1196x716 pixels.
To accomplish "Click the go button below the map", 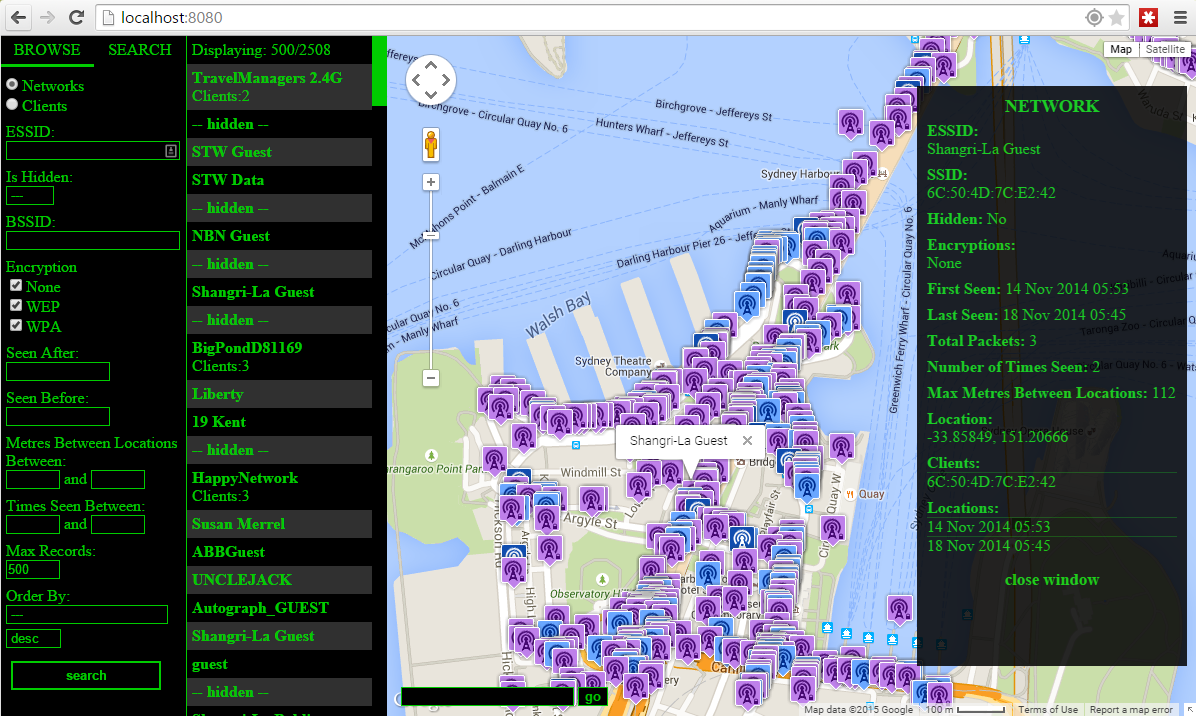I will pos(593,697).
